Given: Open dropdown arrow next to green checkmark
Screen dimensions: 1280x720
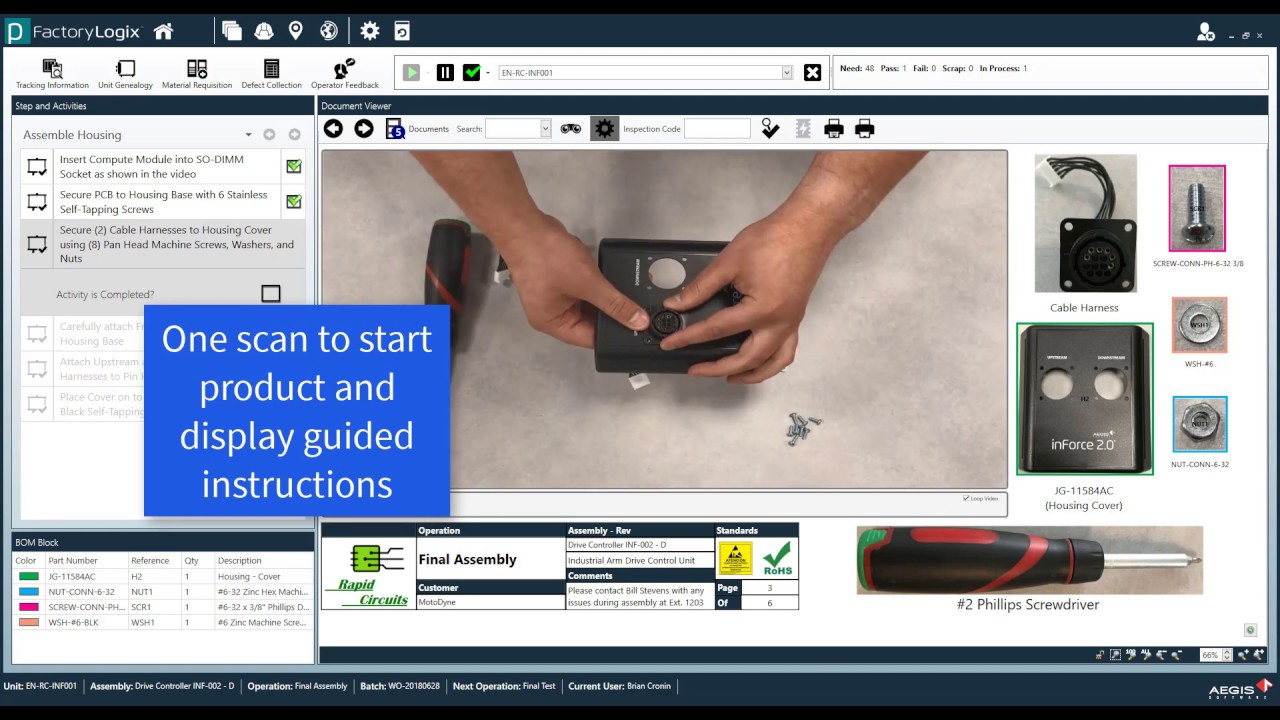Looking at the screenshot, I should coord(488,73).
